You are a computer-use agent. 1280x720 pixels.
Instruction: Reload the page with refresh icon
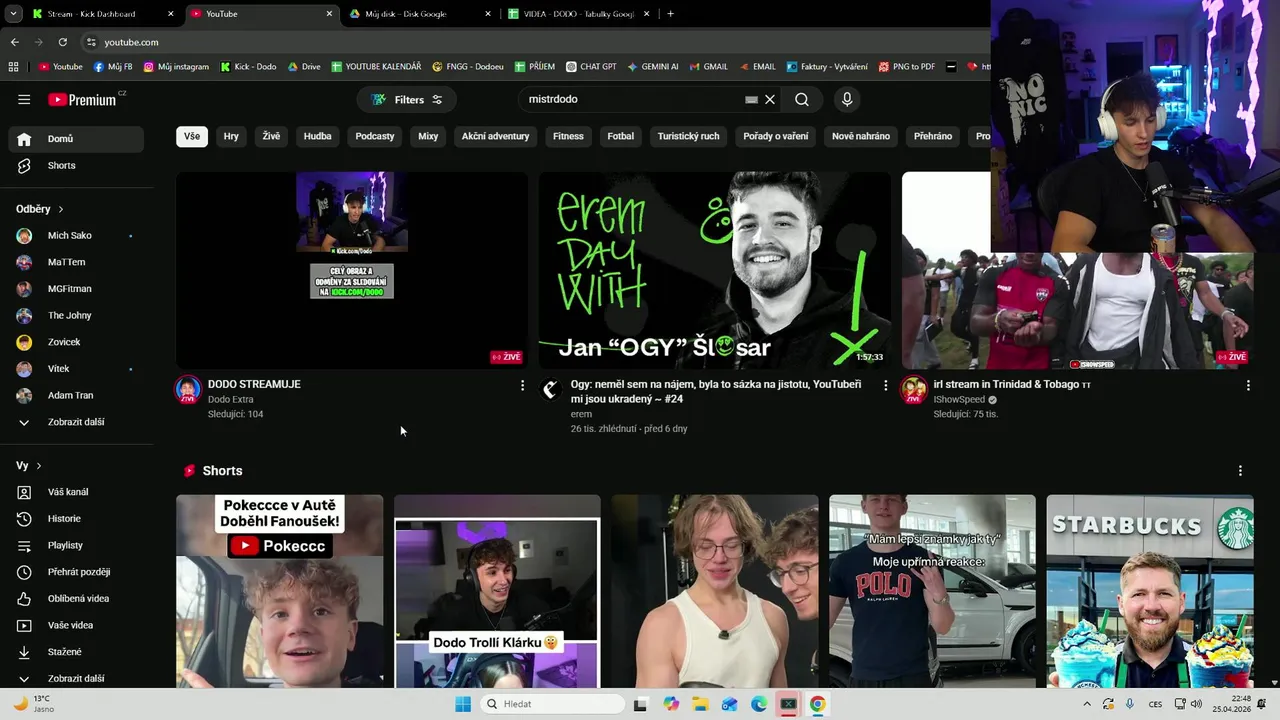63,42
